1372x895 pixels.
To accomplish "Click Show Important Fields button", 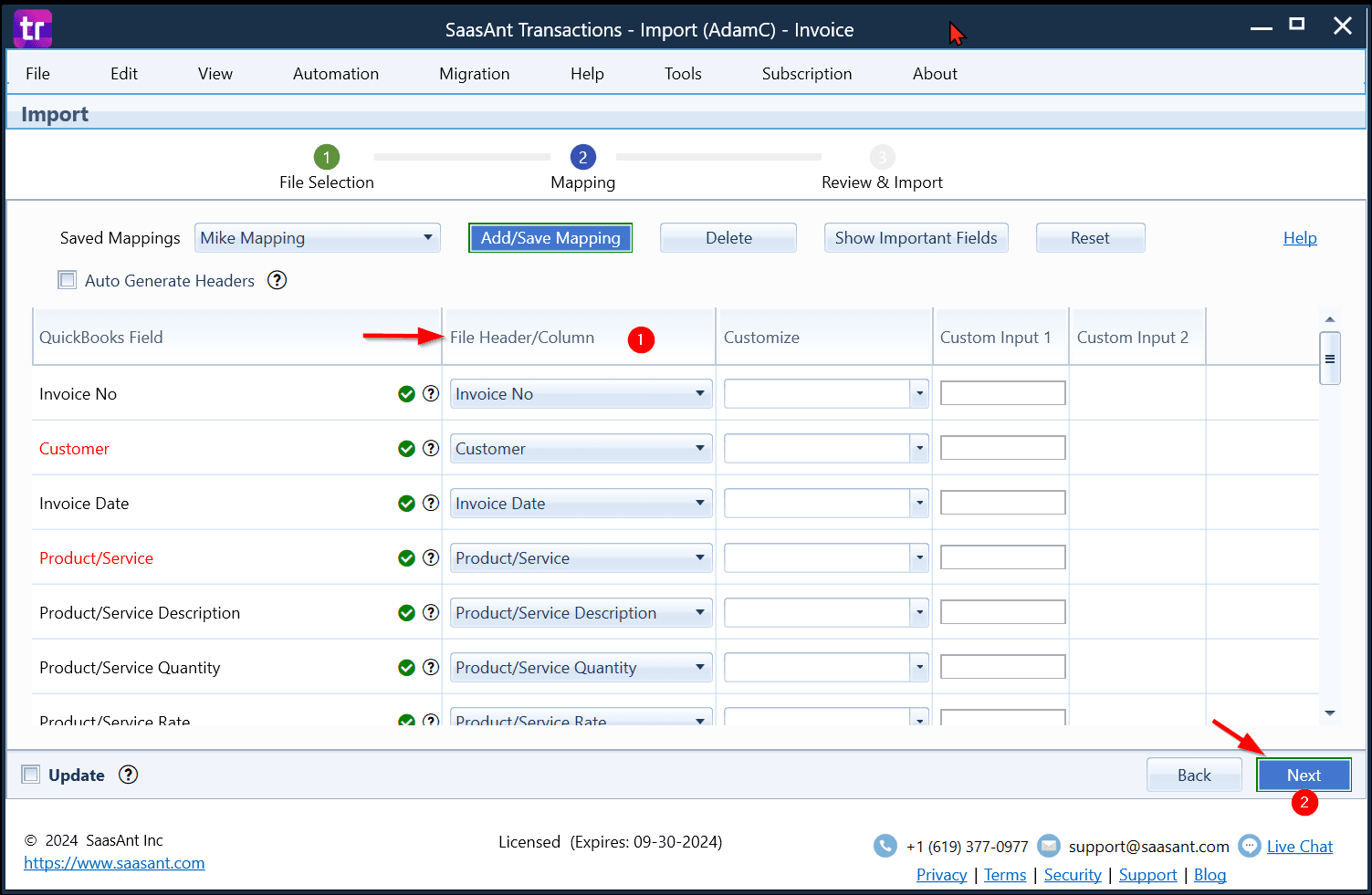I will 916,238.
